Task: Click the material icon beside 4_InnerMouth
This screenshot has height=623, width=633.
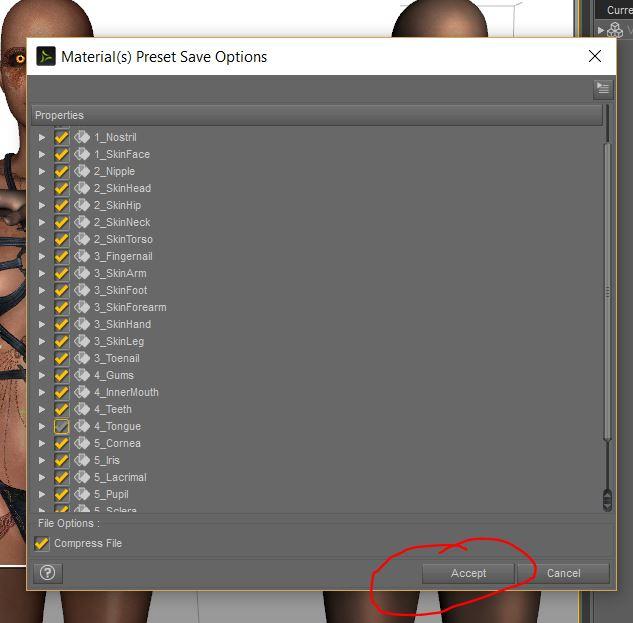Action: (x=82, y=392)
